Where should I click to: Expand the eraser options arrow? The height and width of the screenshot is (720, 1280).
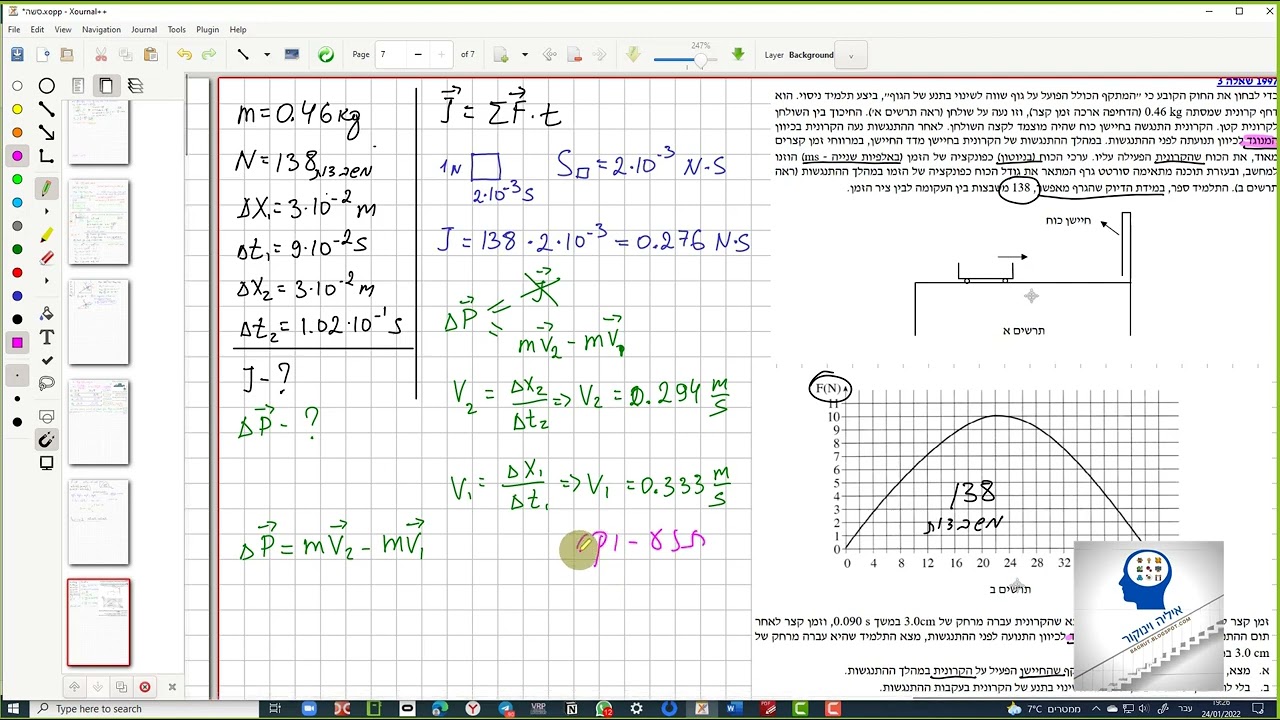click(46, 282)
